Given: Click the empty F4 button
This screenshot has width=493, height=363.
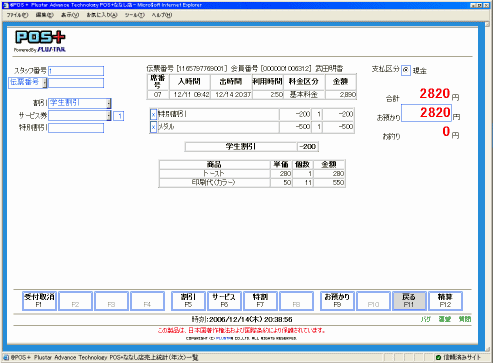Looking at the screenshot, I should point(147,301).
